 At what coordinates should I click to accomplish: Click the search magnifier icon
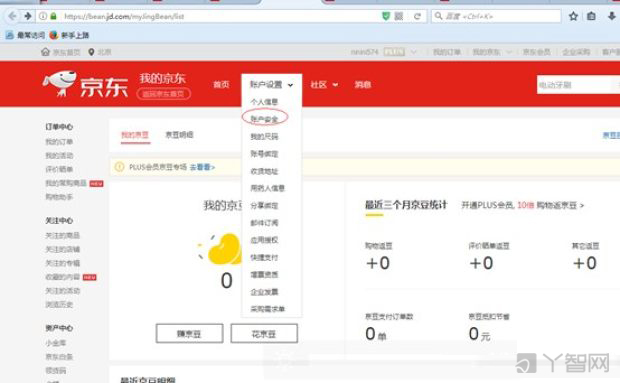(438, 16)
